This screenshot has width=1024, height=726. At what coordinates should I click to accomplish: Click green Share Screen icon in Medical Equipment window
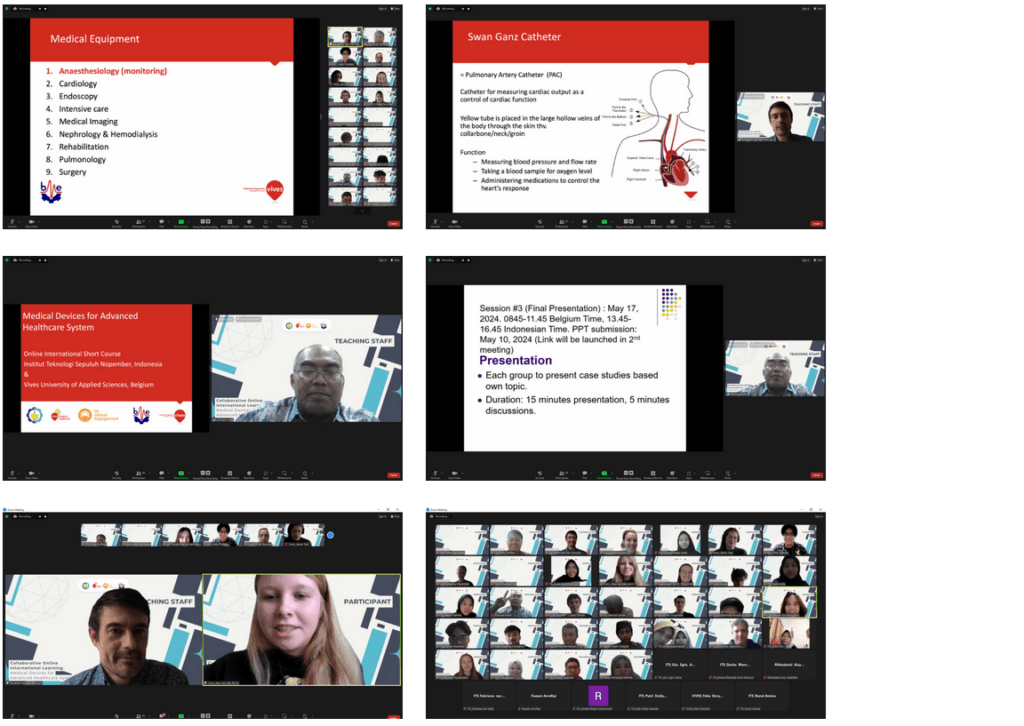pos(181,223)
